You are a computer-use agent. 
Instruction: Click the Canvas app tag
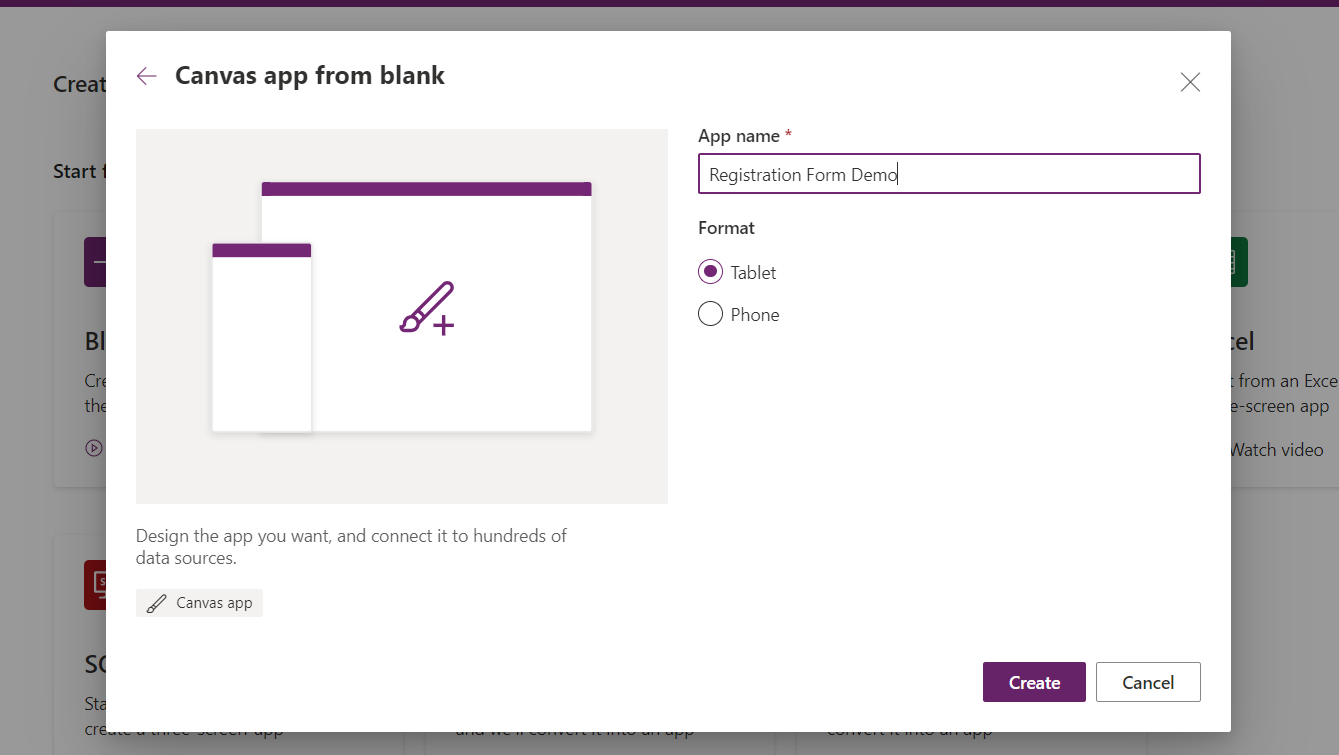tap(199, 603)
